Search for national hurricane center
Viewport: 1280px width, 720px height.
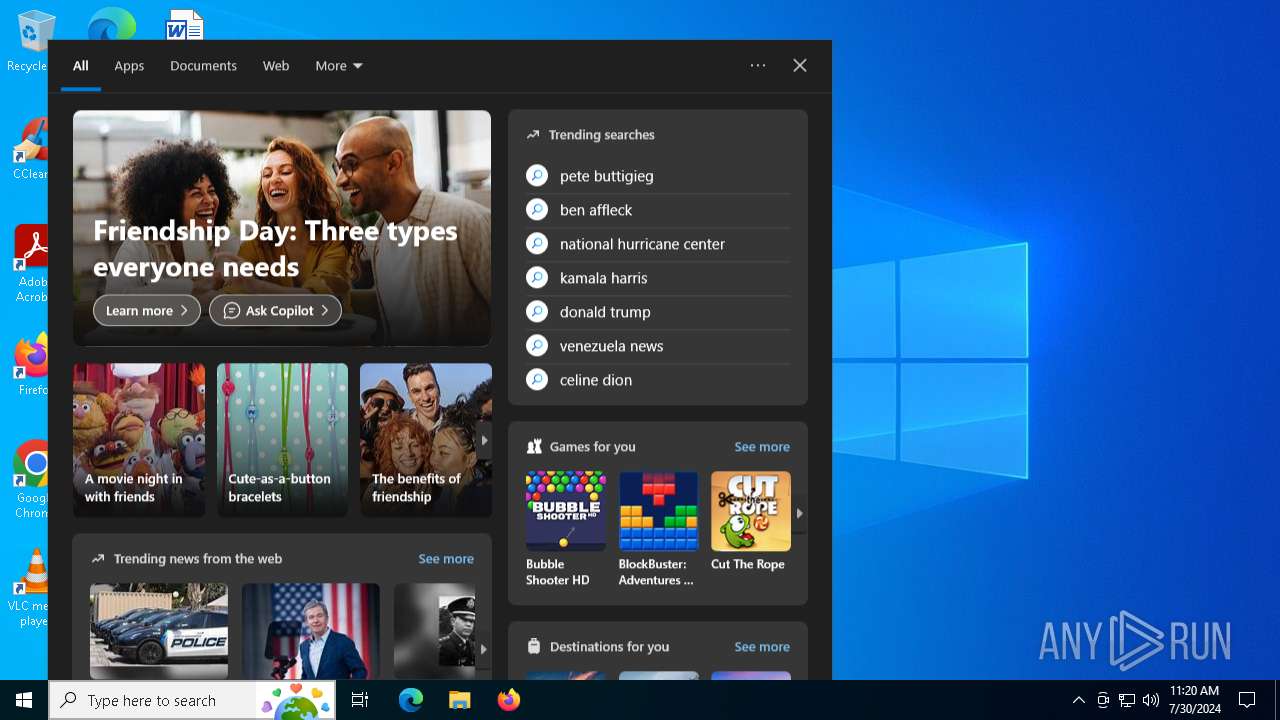click(642, 244)
